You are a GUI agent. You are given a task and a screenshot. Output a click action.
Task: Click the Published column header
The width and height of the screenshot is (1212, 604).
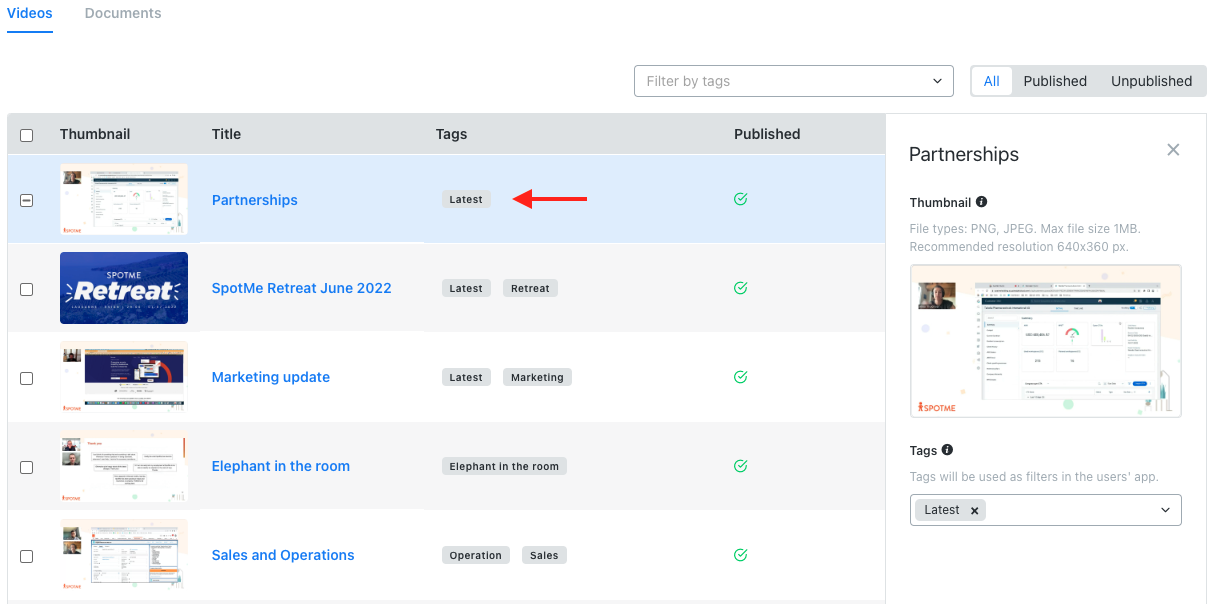pyautogui.click(x=767, y=134)
